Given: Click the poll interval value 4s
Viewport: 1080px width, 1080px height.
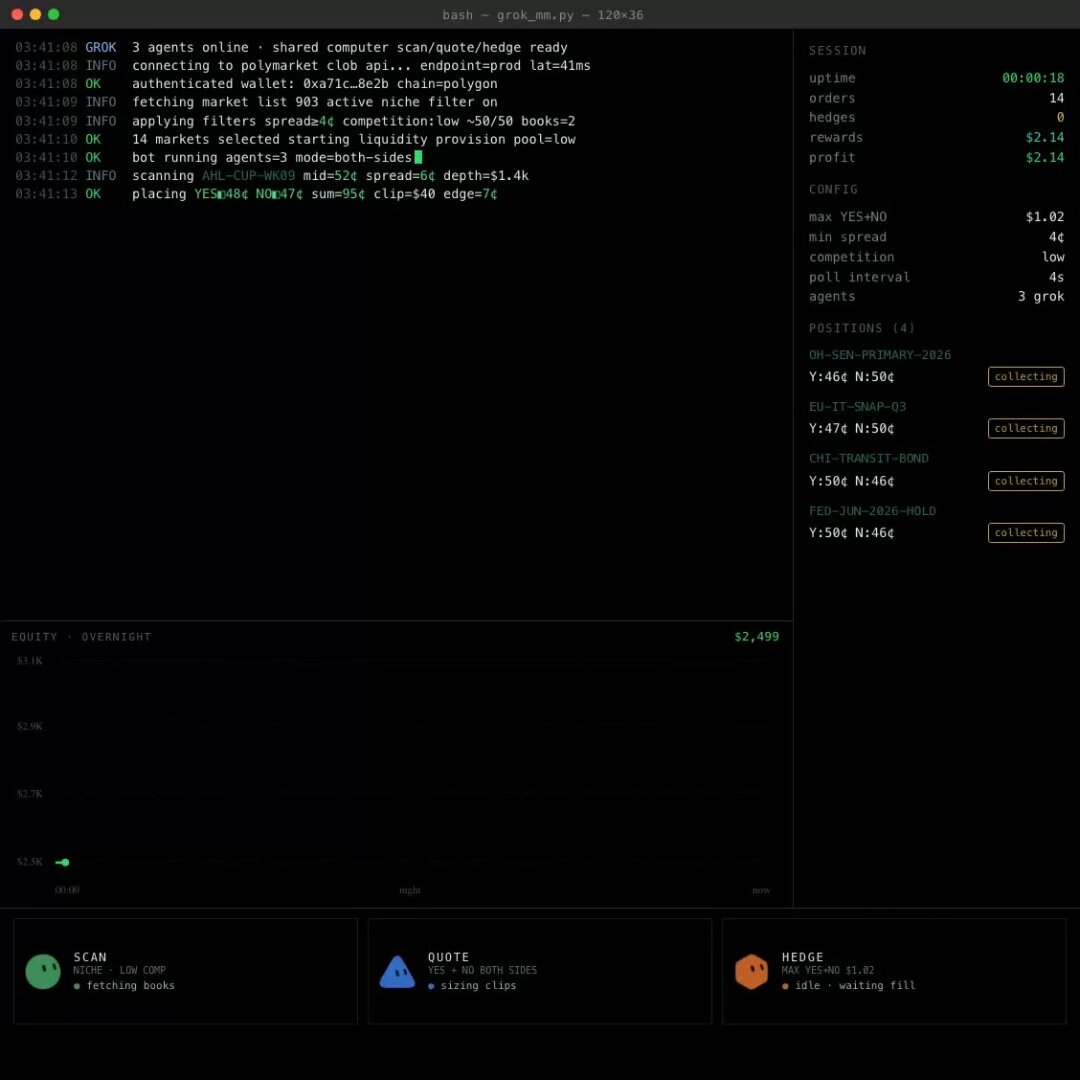Looking at the screenshot, I should point(1056,277).
